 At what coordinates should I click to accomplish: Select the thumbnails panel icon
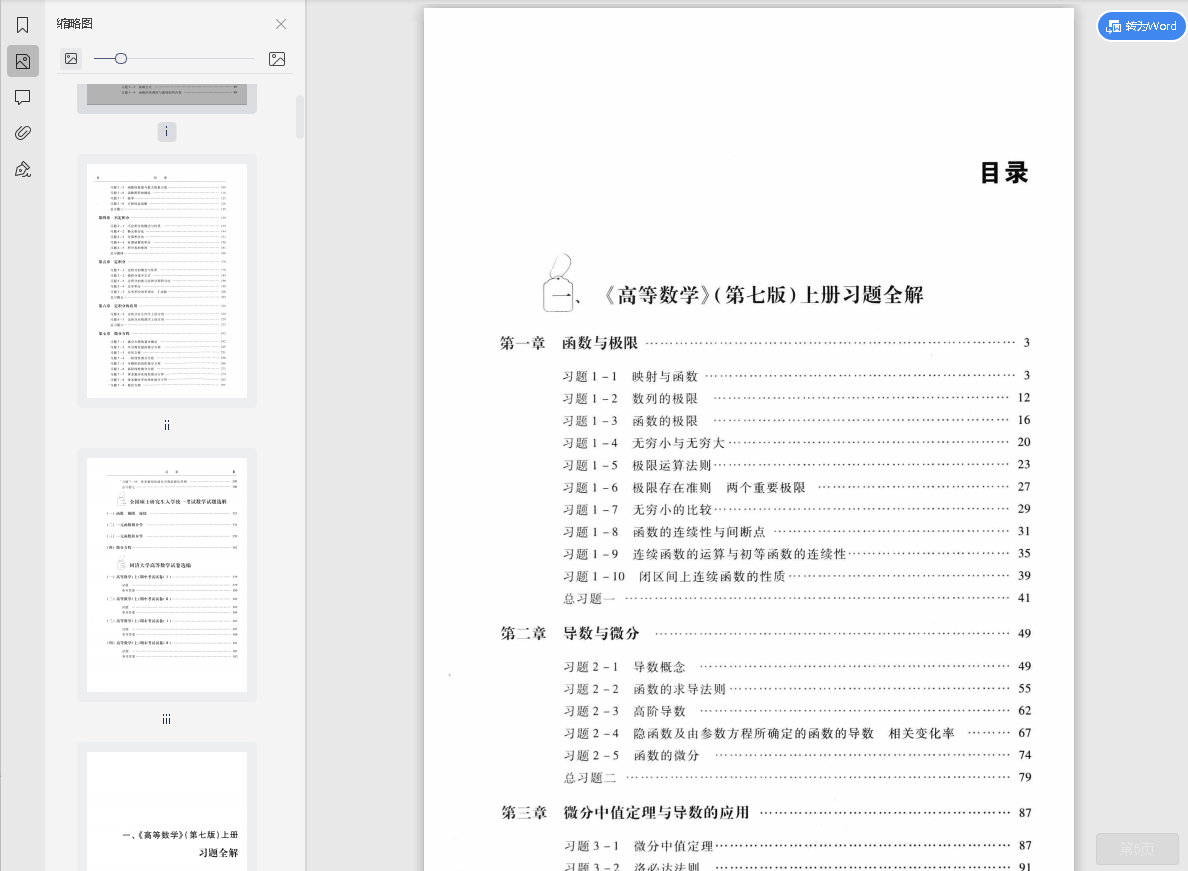point(23,61)
